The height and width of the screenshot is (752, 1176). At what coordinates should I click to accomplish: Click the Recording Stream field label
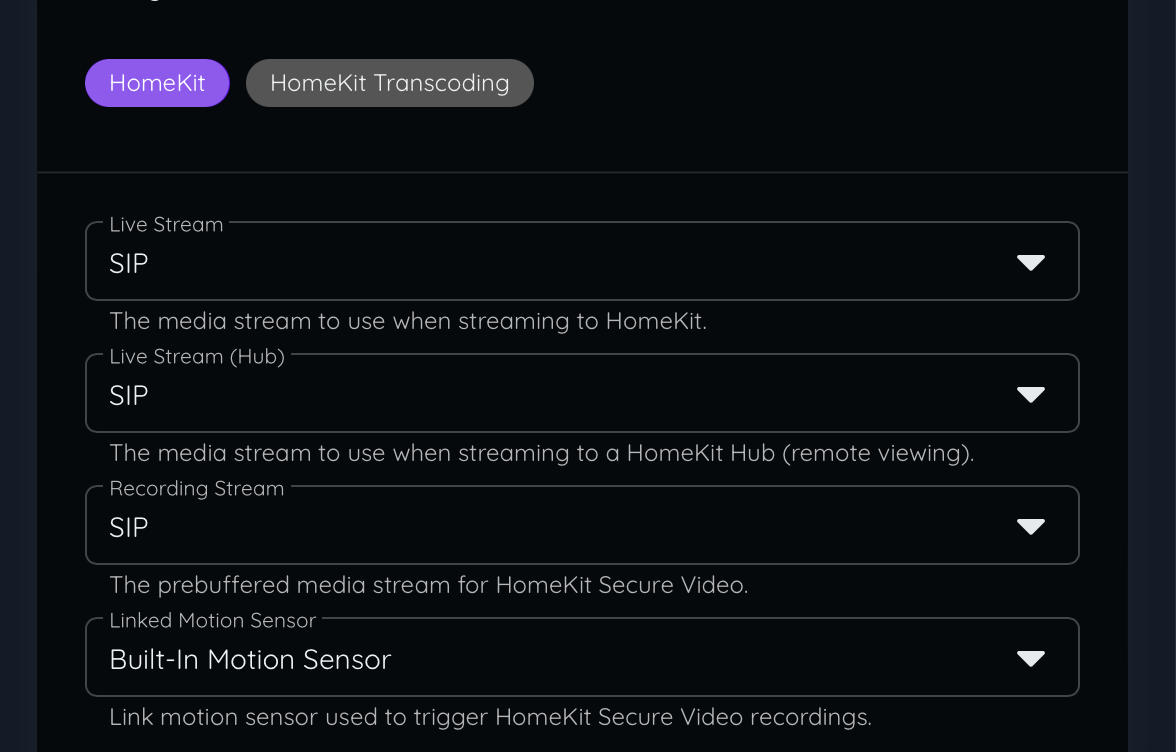tap(196, 488)
